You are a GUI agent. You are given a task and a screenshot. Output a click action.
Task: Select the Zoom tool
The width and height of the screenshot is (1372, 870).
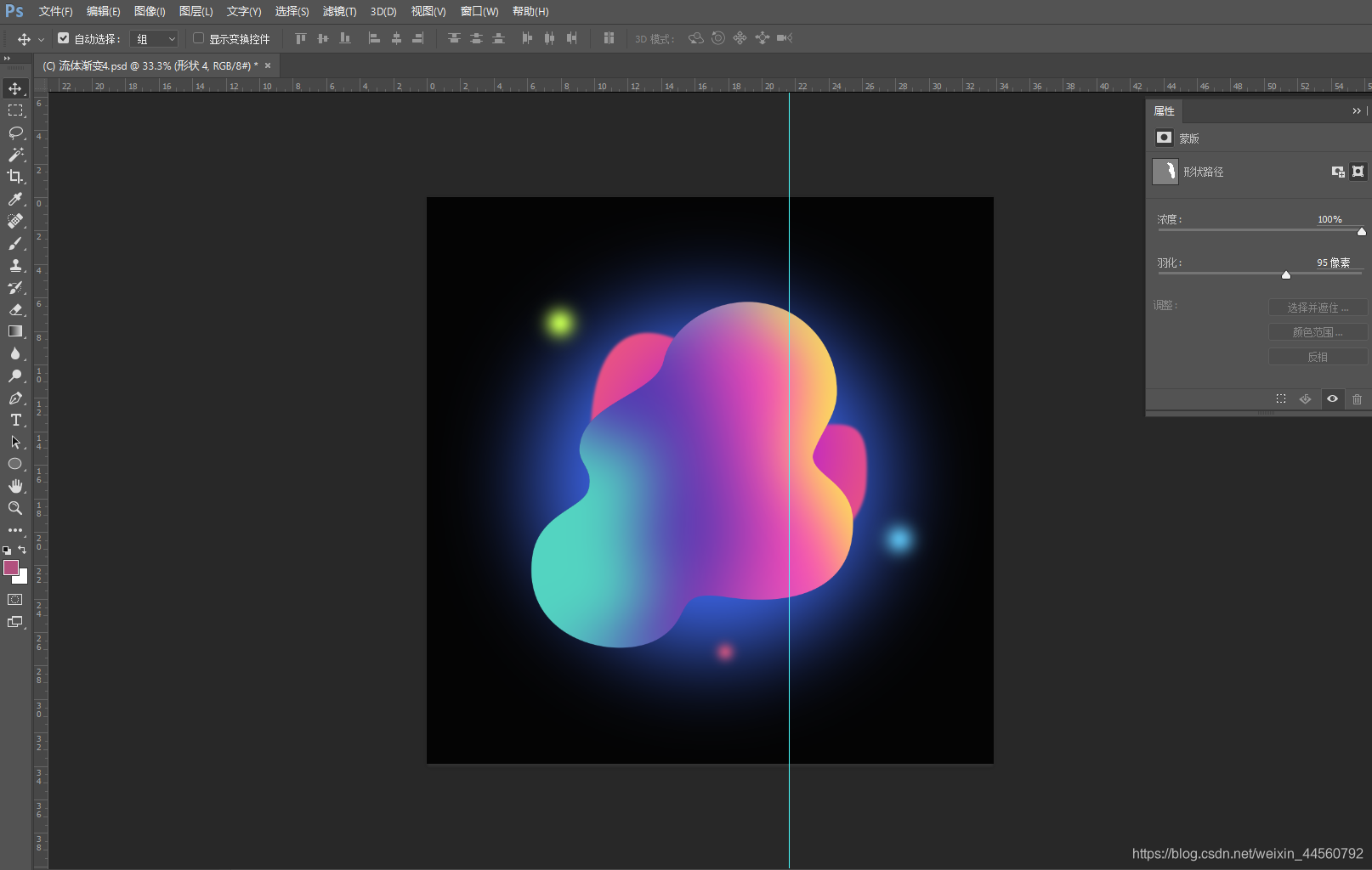point(15,508)
